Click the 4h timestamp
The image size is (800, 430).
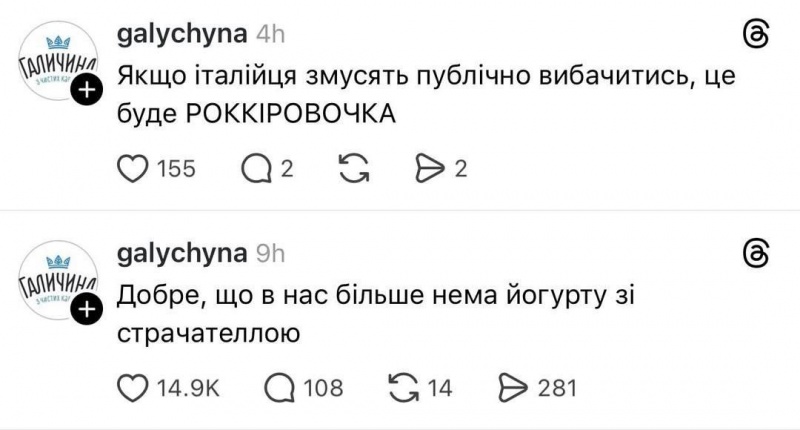click(272, 33)
